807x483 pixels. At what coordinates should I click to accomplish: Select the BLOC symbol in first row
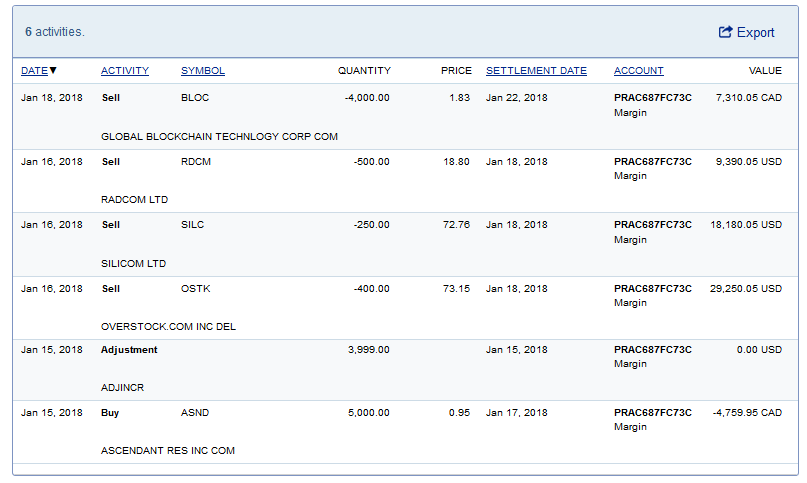195,98
